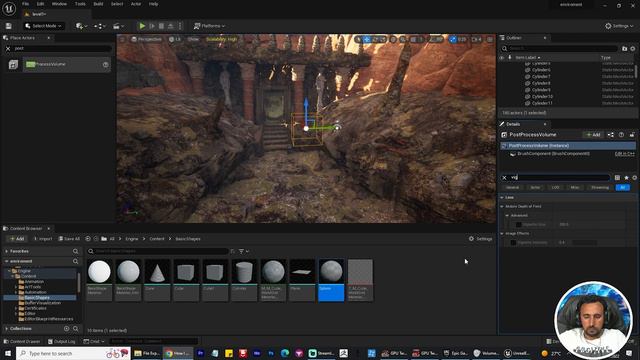The width and height of the screenshot is (640, 360).
Task: Open play options with the three-dot icon
Action: [x=180, y=26]
